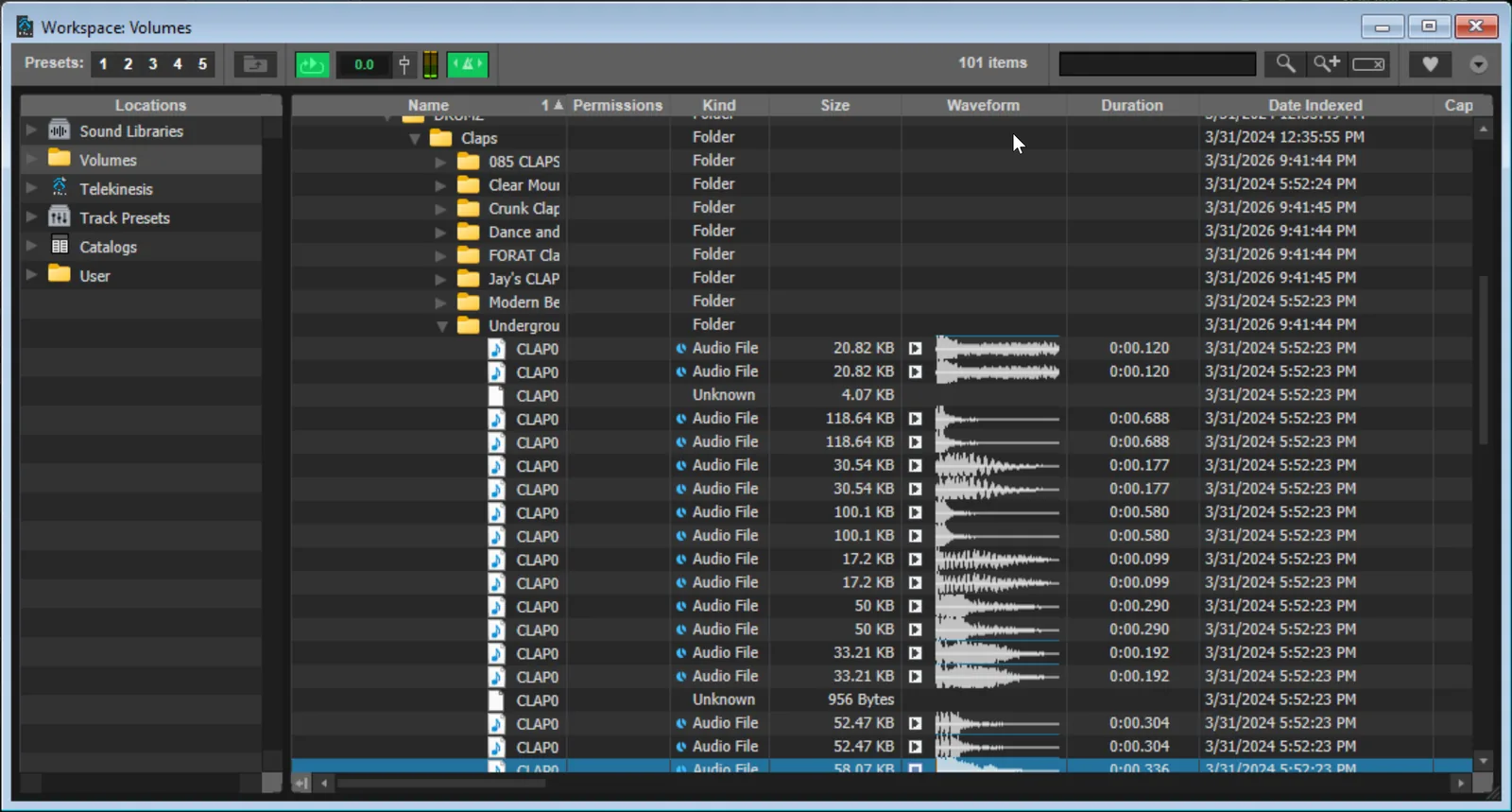Select the Sound Libraries location icon
This screenshot has width=1512, height=812.
(x=59, y=130)
